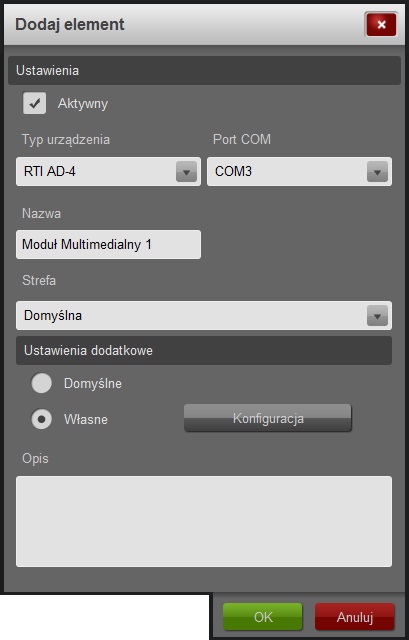Click the Strefa label
The image size is (409, 640).
point(39,280)
